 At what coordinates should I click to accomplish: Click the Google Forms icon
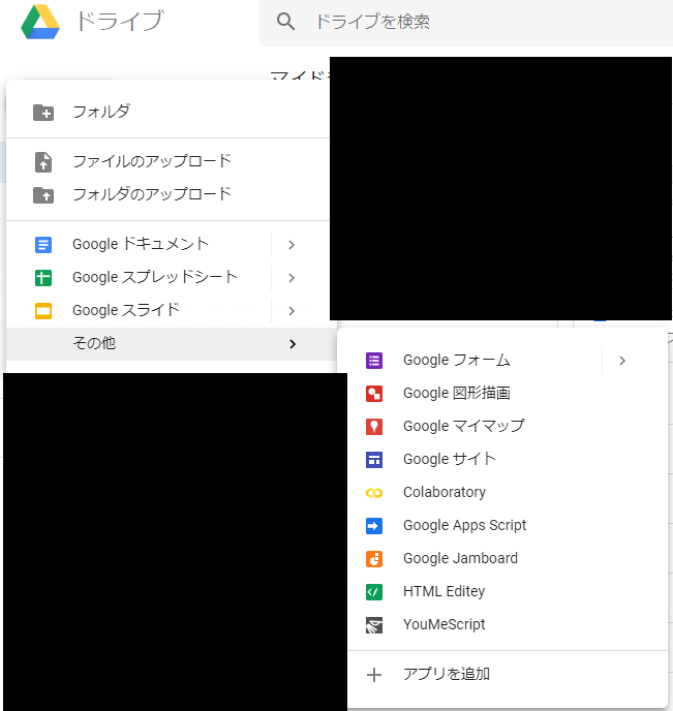tap(374, 361)
